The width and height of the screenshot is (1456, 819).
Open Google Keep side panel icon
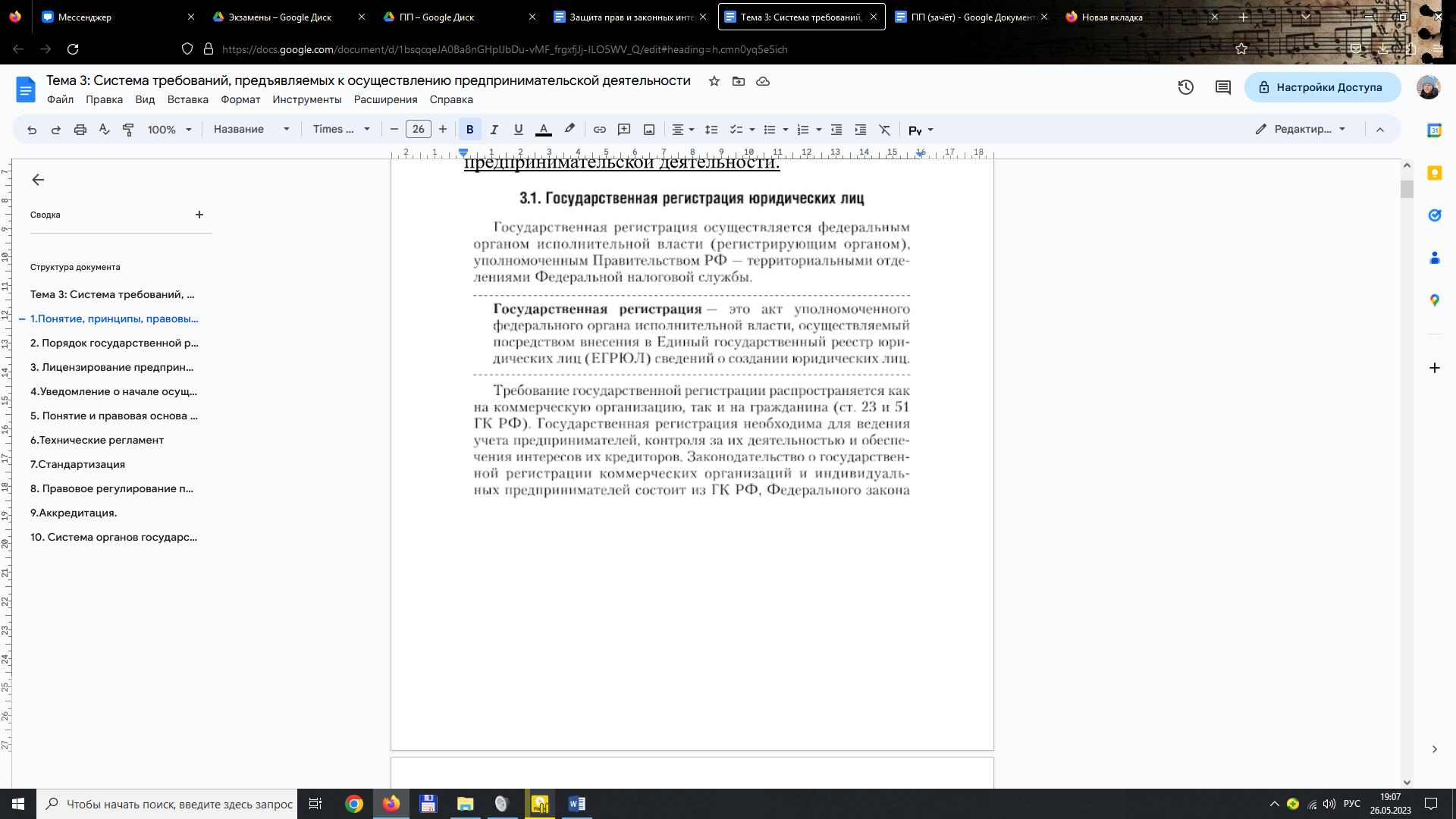coord(1435,173)
